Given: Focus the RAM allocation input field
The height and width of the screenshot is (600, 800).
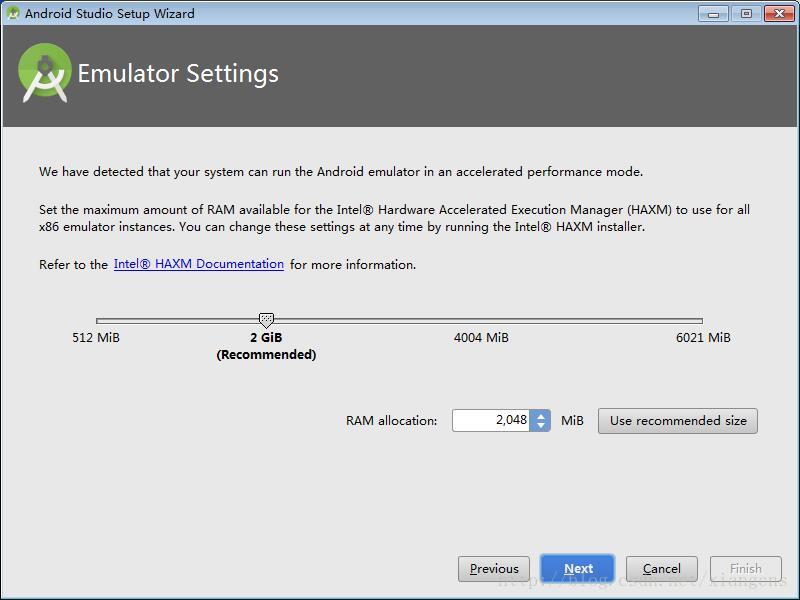Looking at the screenshot, I should coord(491,420).
